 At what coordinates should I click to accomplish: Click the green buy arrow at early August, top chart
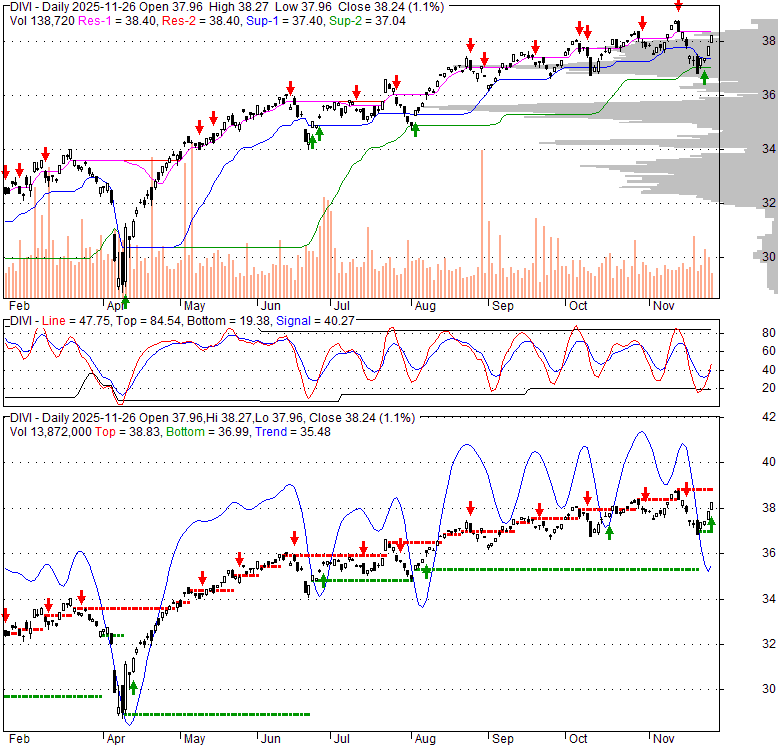pyautogui.click(x=415, y=130)
